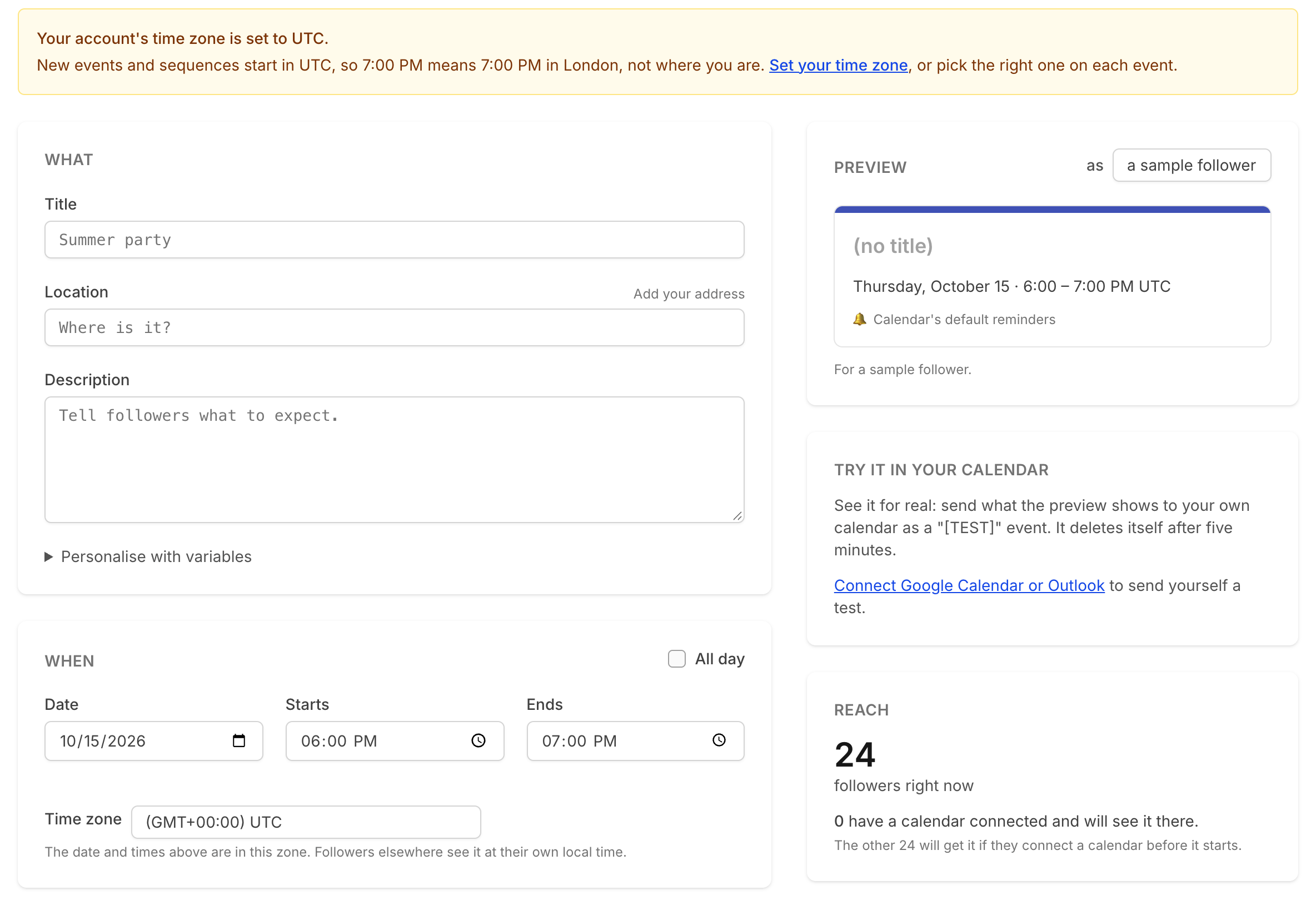Image resolution: width=1316 pixels, height=905 pixels.
Task: Click the 'TRY IT IN YOUR CALENDAR' heading
Action: point(941,470)
